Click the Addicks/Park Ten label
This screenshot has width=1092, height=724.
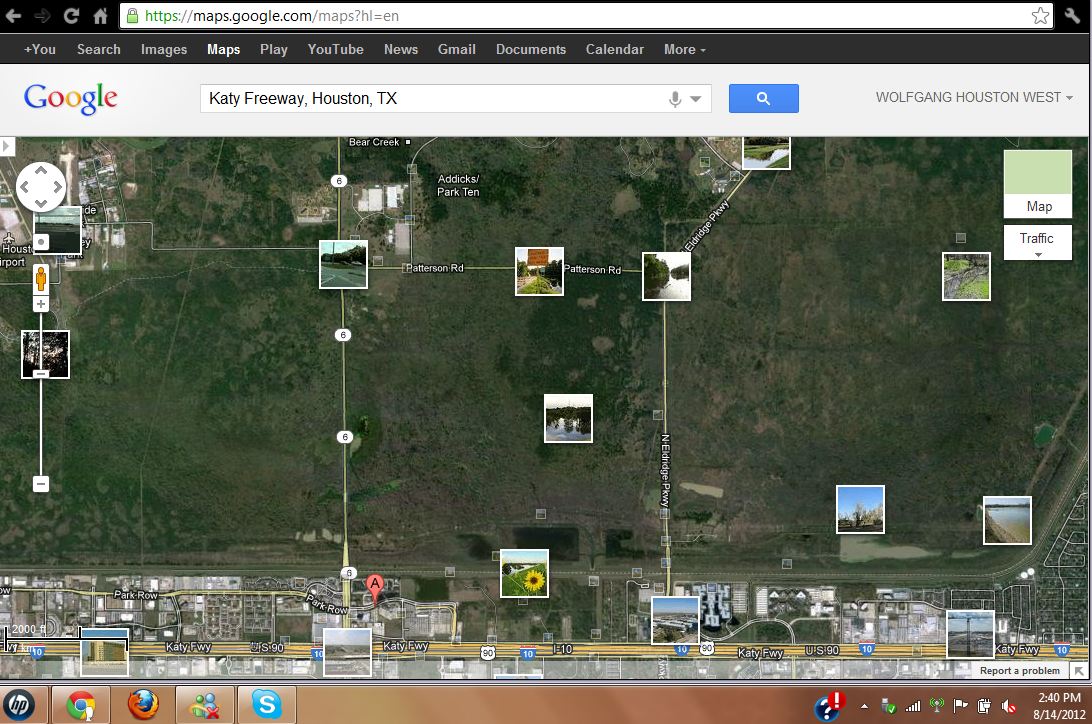coord(458,185)
